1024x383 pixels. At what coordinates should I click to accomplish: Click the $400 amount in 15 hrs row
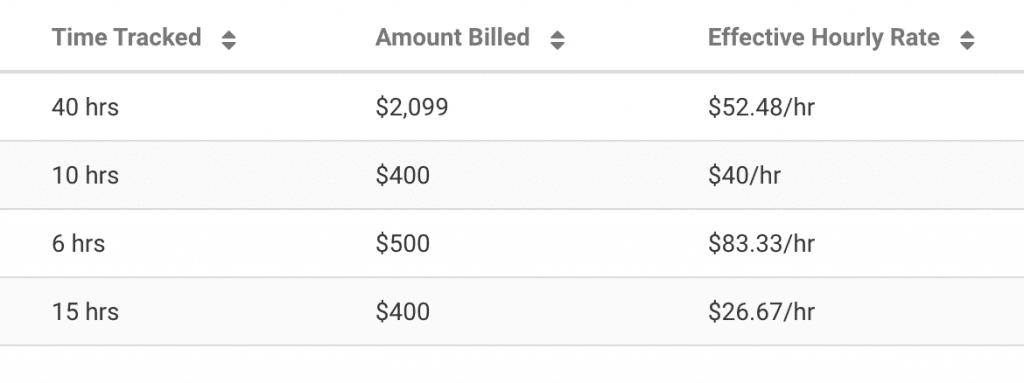point(403,312)
